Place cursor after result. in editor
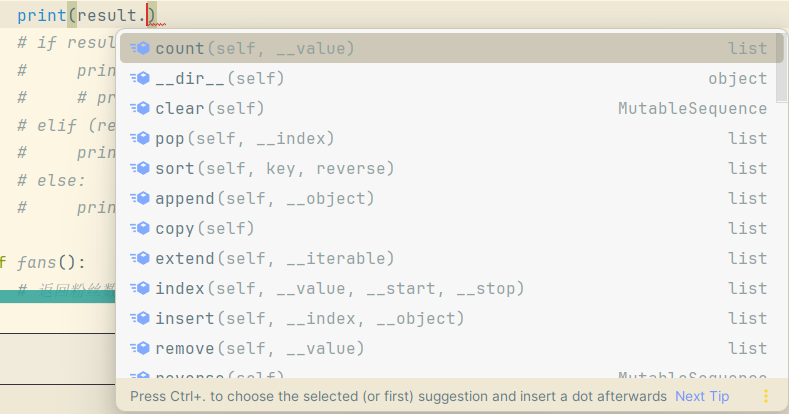The width and height of the screenshot is (789, 414). pyautogui.click(x=147, y=15)
